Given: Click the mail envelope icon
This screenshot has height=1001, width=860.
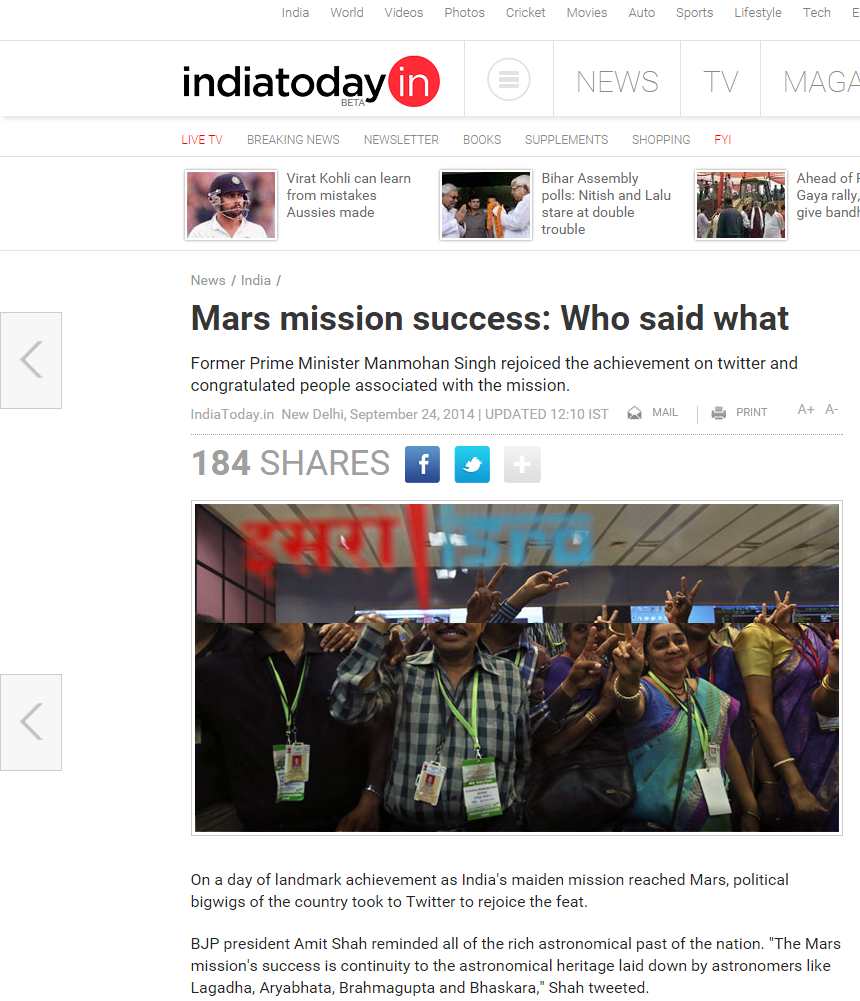Looking at the screenshot, I should pos(634,413).
